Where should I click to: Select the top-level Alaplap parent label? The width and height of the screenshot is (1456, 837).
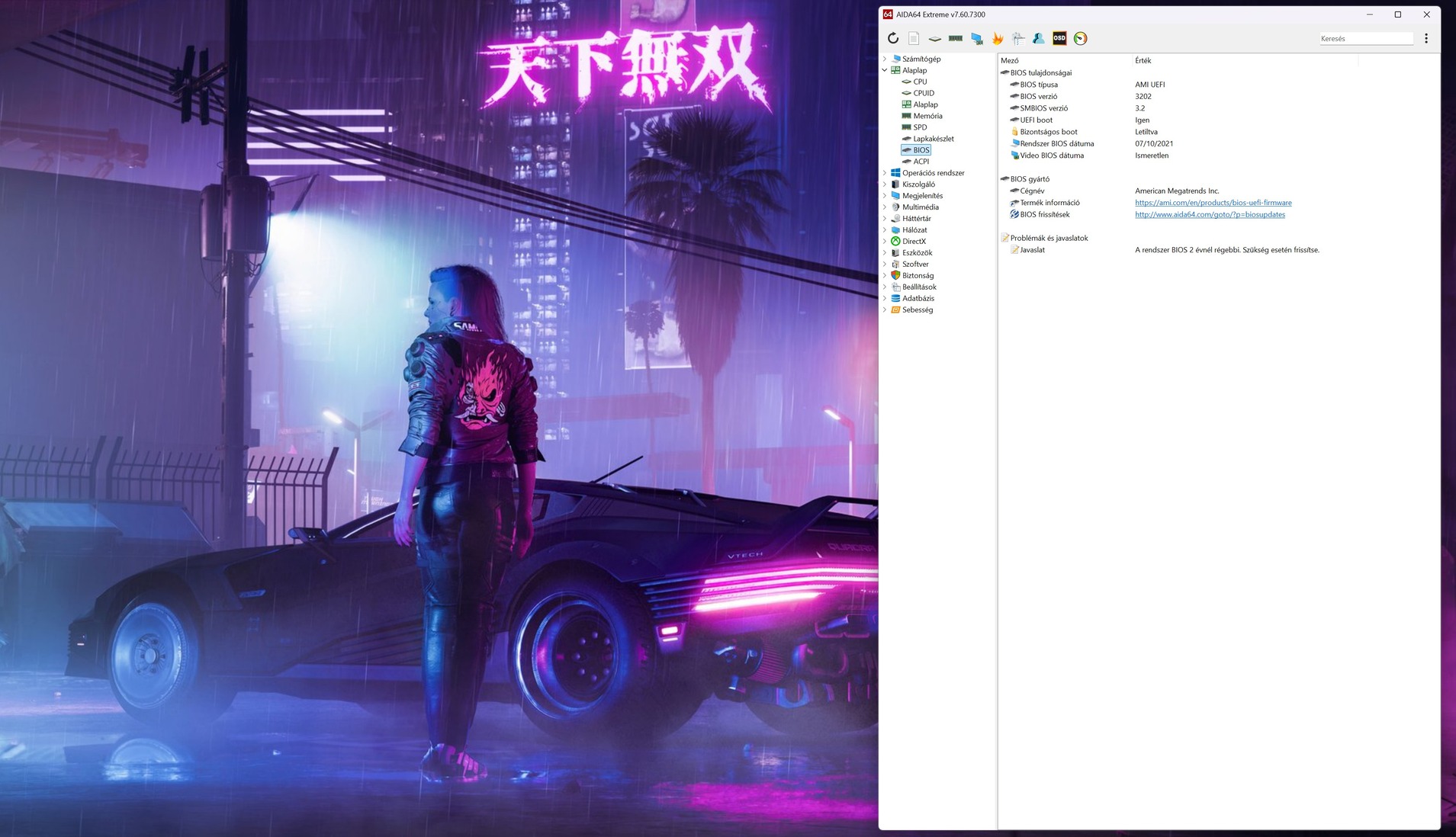pyautogui.click(x=914, y=70)
